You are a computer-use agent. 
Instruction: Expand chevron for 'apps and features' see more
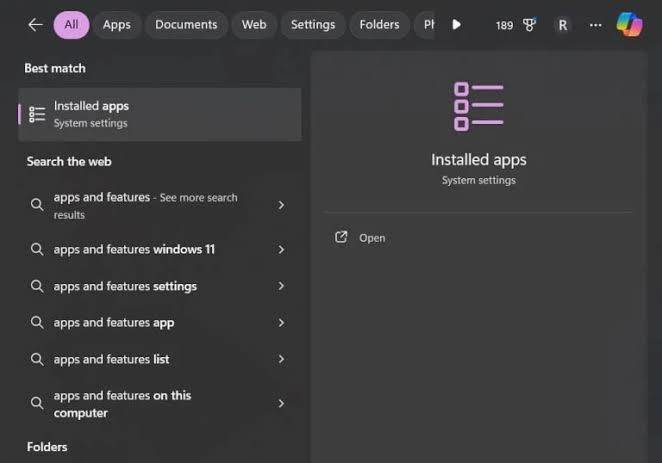tap(281, 206)
